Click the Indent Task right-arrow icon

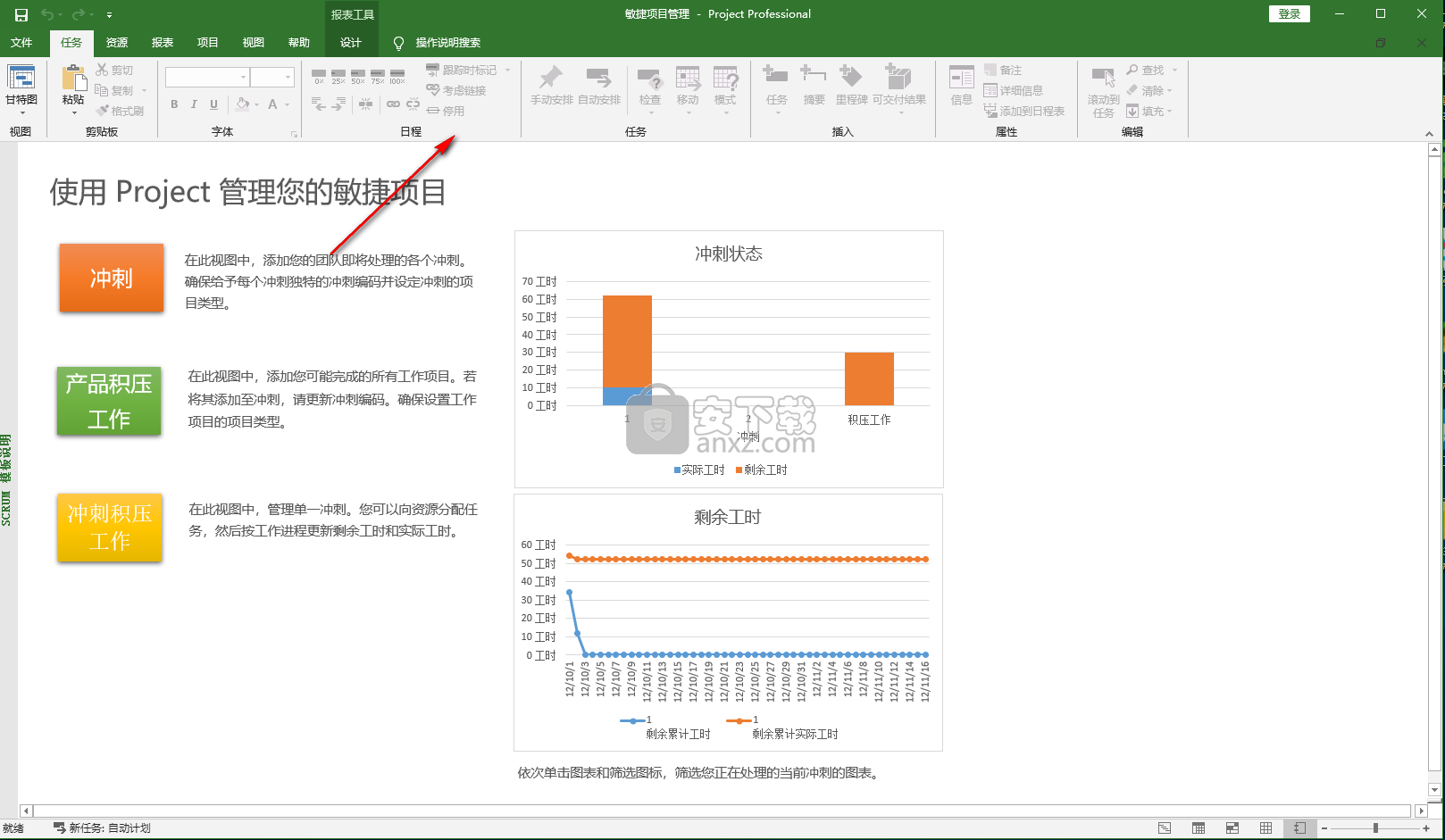338,104
